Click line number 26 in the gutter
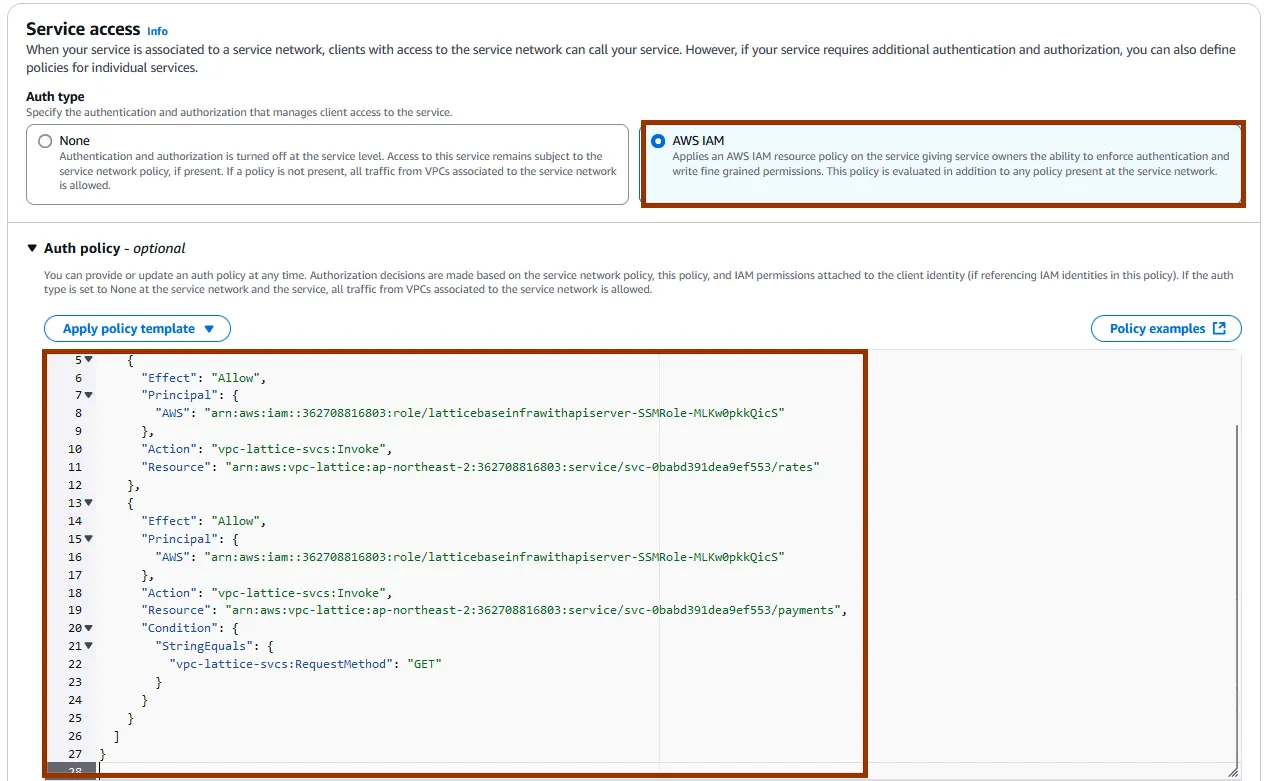Viewport: 1272px width, 781px height. (75, 736)
